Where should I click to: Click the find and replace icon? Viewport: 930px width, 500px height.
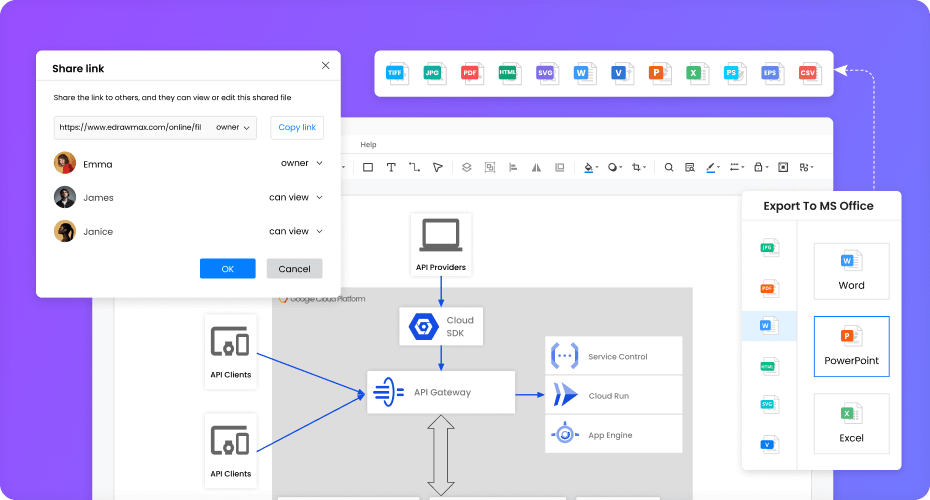pos(689,167)
